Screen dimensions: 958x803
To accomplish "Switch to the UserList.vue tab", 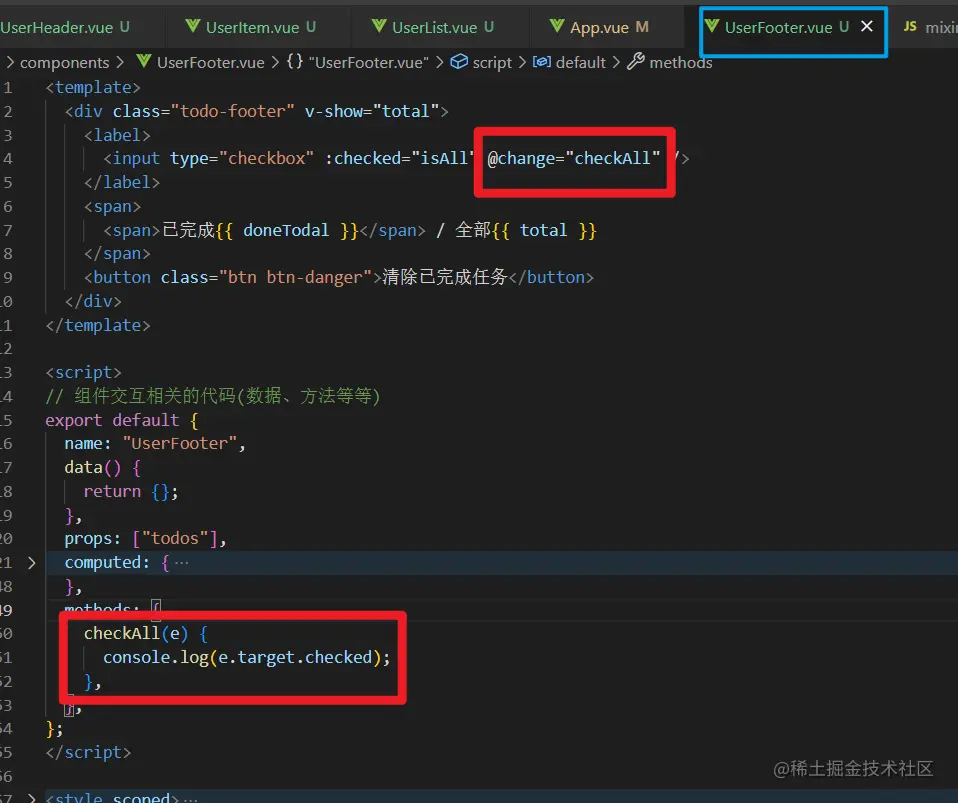I will (440, 28).
